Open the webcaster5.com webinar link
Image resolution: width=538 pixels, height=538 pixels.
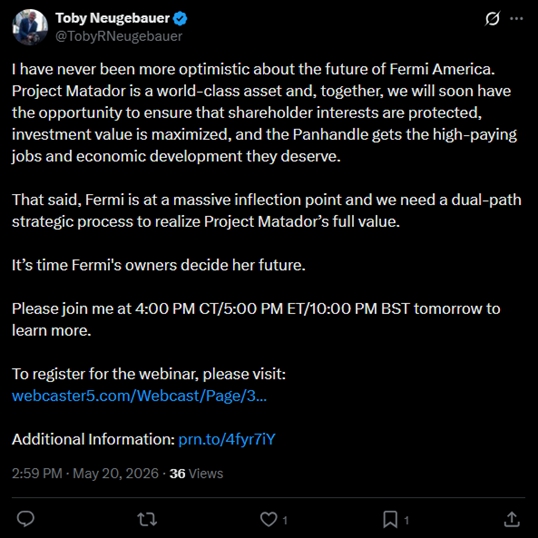click(139, 396)
